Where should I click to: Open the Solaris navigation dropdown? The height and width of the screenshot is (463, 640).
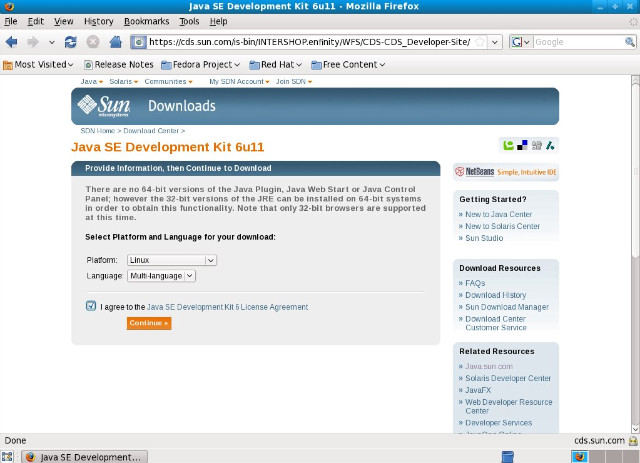(x=124, y=82)
